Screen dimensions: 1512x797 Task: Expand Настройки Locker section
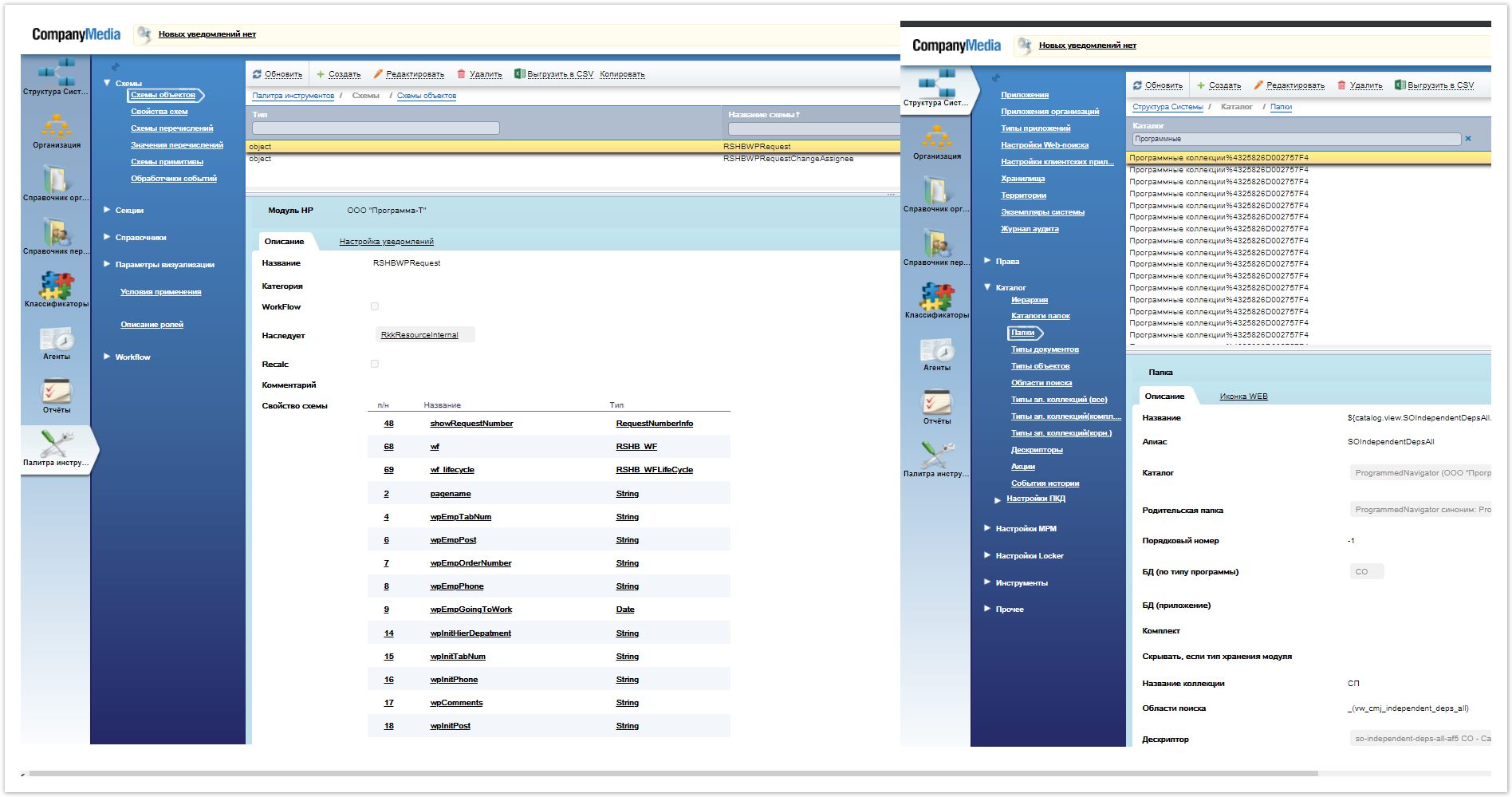point(987,555)
